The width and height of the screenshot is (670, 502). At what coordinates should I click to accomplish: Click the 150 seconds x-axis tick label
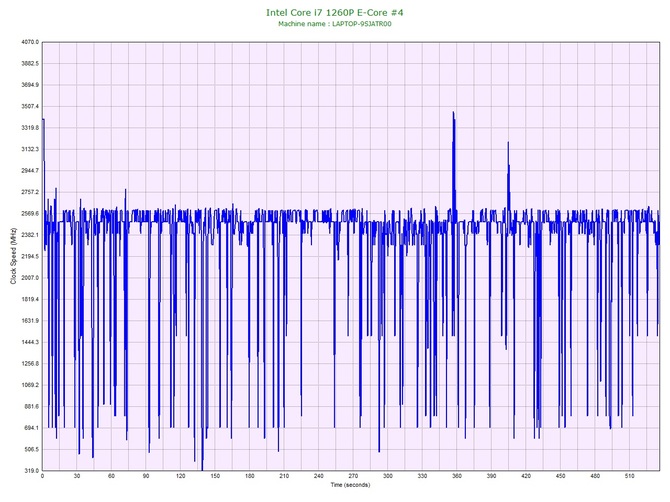click(215, 476)
